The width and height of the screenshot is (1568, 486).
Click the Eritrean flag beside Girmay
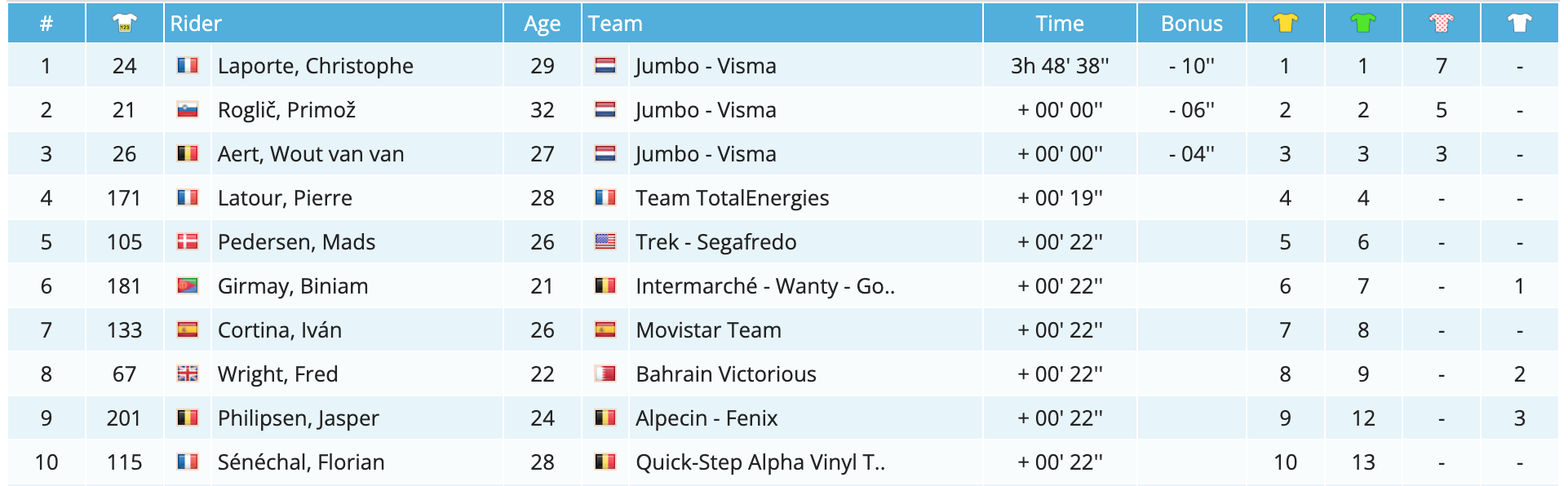coord(188,285)
